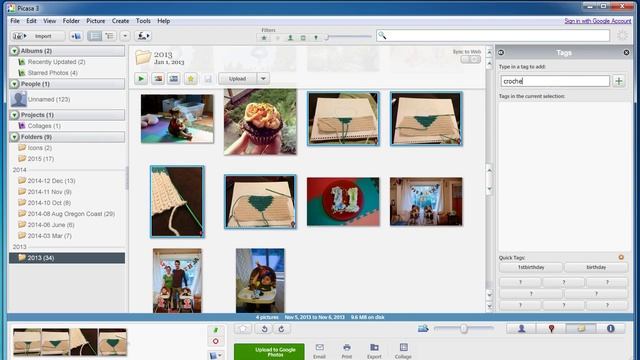Image resolution: width=640 pixels, height=360 pixels.
Task: Switch to tree folder view
Action: point(110,36)
